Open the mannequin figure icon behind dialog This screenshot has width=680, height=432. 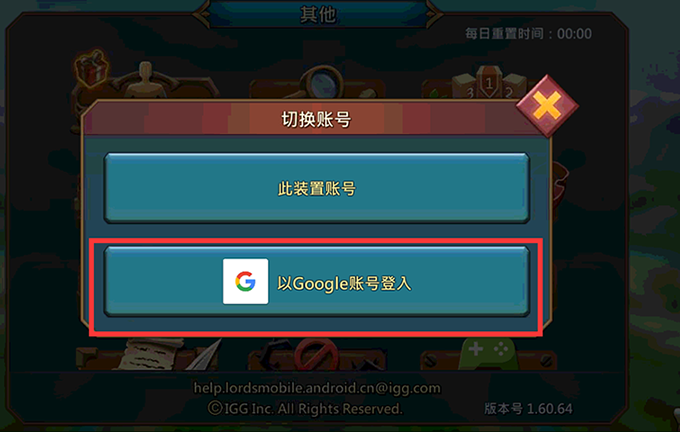(x=145, y=81)
